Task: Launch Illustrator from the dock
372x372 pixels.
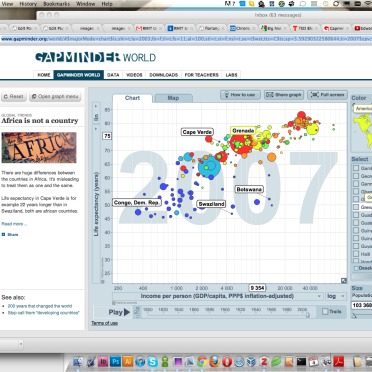Action: [x=128, y=362]
